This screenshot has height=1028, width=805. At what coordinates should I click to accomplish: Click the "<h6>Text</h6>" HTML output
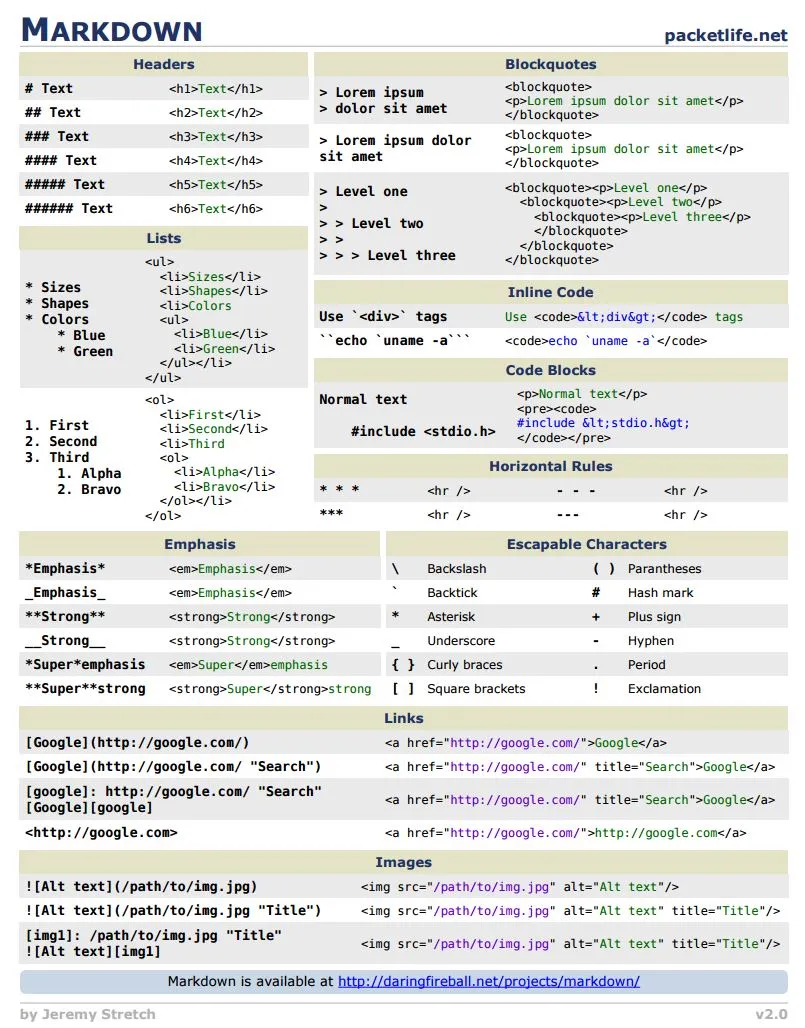tap(216, 208)
